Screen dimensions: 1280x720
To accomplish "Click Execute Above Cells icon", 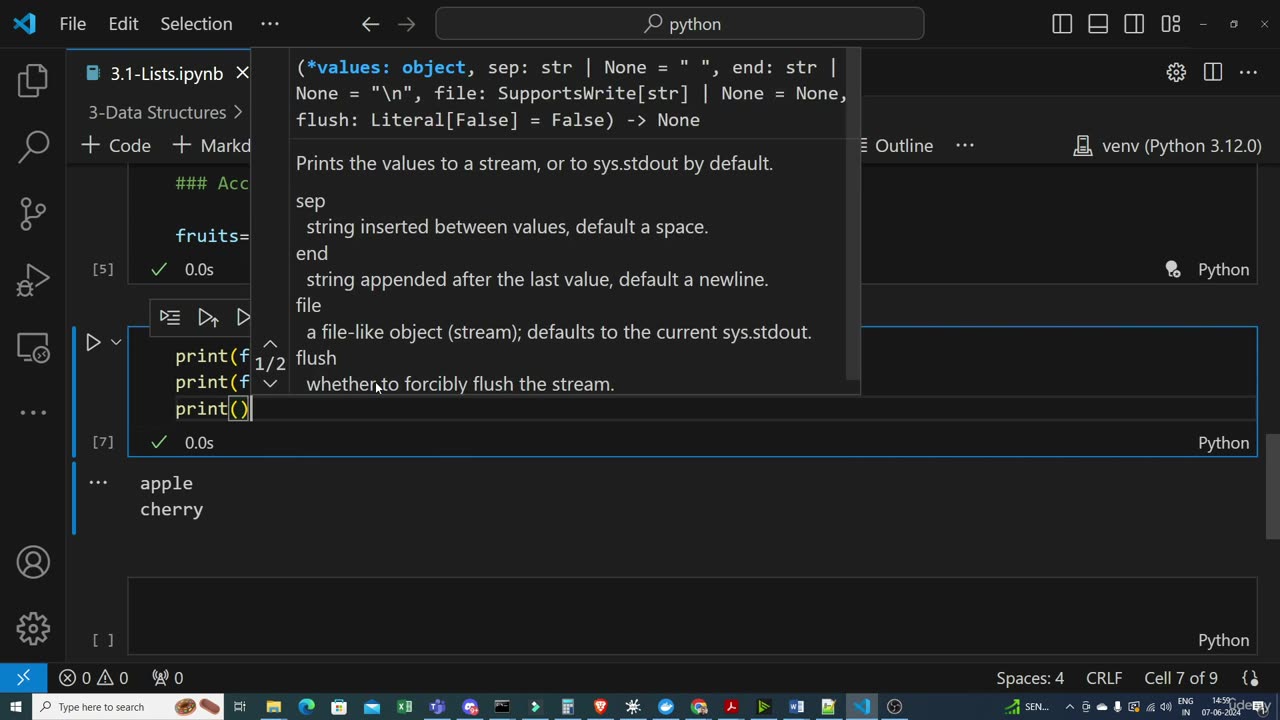I will point(208,317).
